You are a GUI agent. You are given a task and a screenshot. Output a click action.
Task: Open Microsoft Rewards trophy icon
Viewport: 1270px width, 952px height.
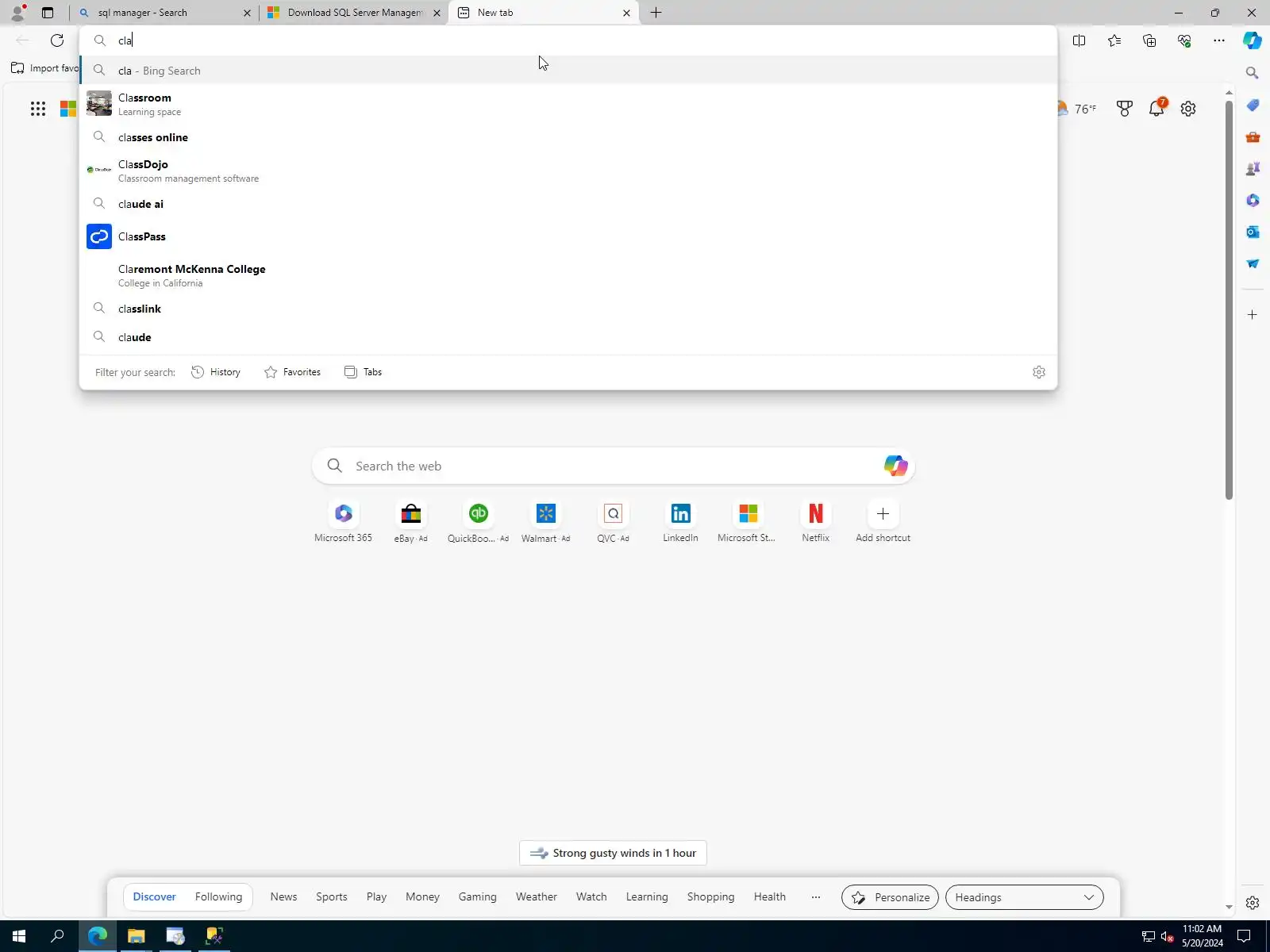click(x=1125, y=109)
